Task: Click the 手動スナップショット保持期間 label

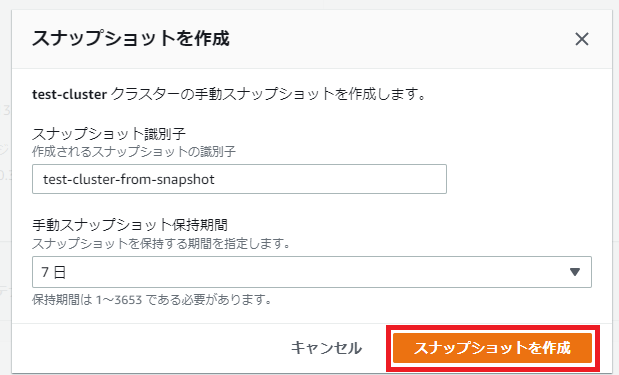Action: click(x=130, y=225)
